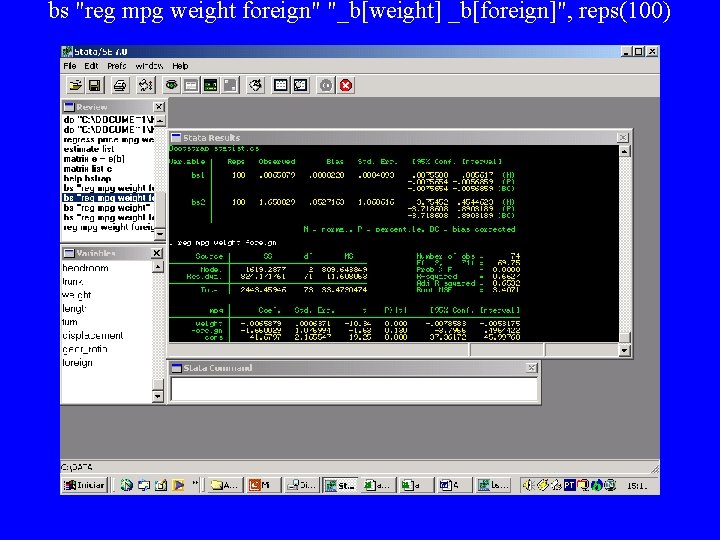Select variable length in Variables panel

(x=74, y=309)
